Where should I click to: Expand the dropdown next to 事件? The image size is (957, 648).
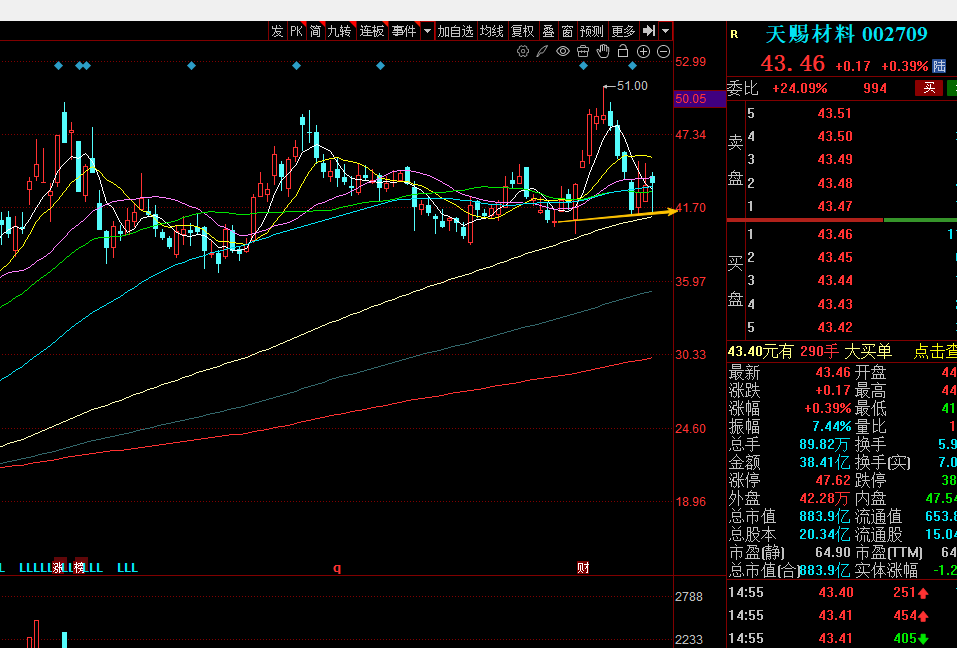[427, 31]
